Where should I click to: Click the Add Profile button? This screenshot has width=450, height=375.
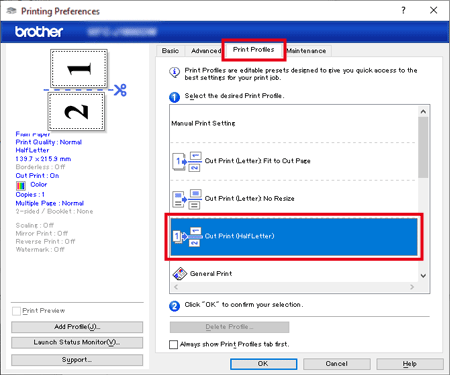pyautogui.click(x=77, y=327)
